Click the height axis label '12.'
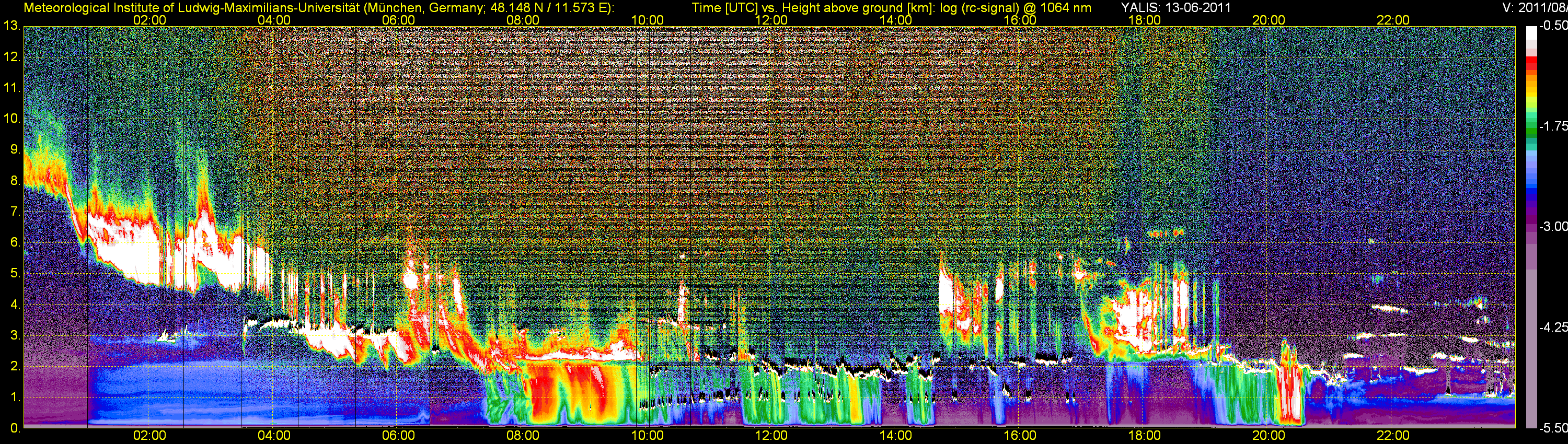Image resolution: width=1568 pixels, height=444 pixels. (x=12, y=57)
